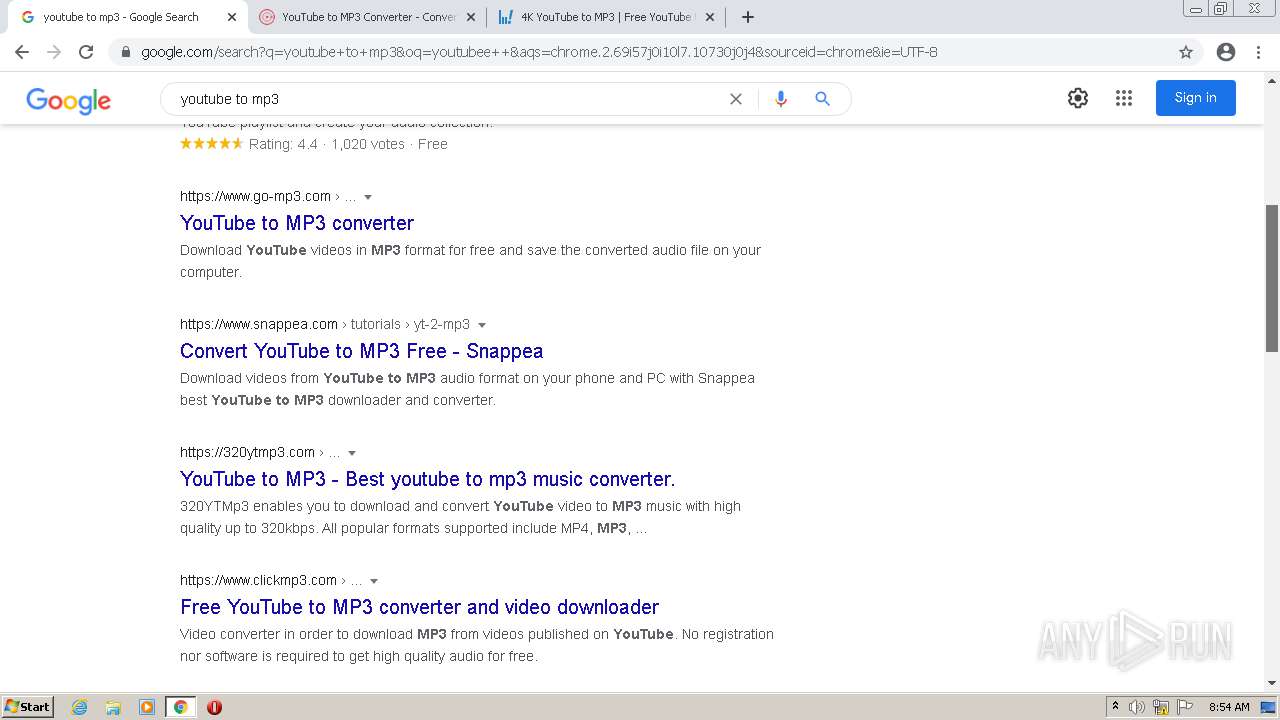Screen dimensions: 1280x720
Task: Expand options arrow for clickmp3.com result
Action: (374, 581)
